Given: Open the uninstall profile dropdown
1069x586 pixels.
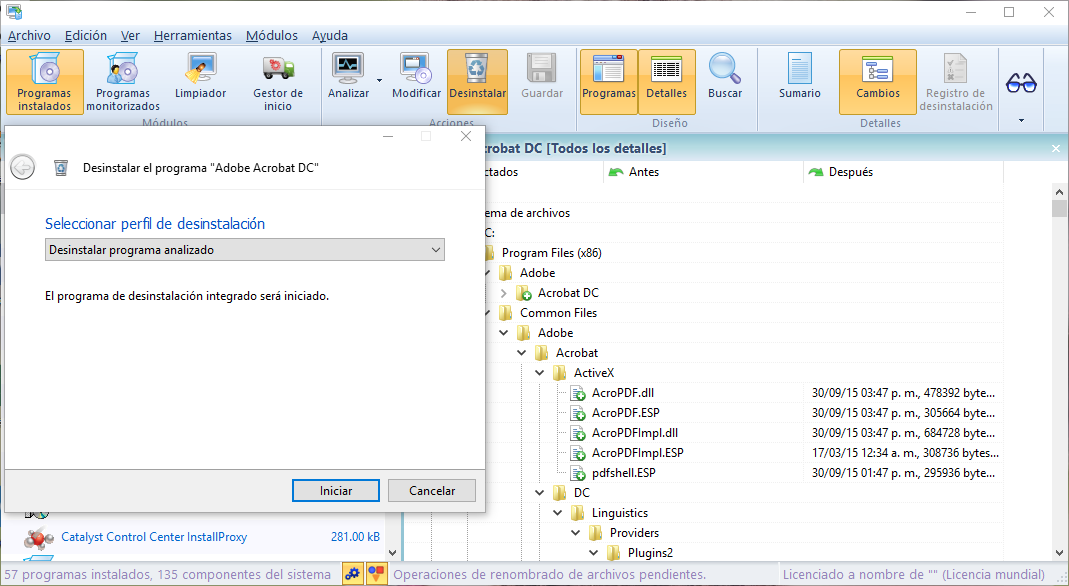Looking at the screenshot, I should (x=245, y=250).
